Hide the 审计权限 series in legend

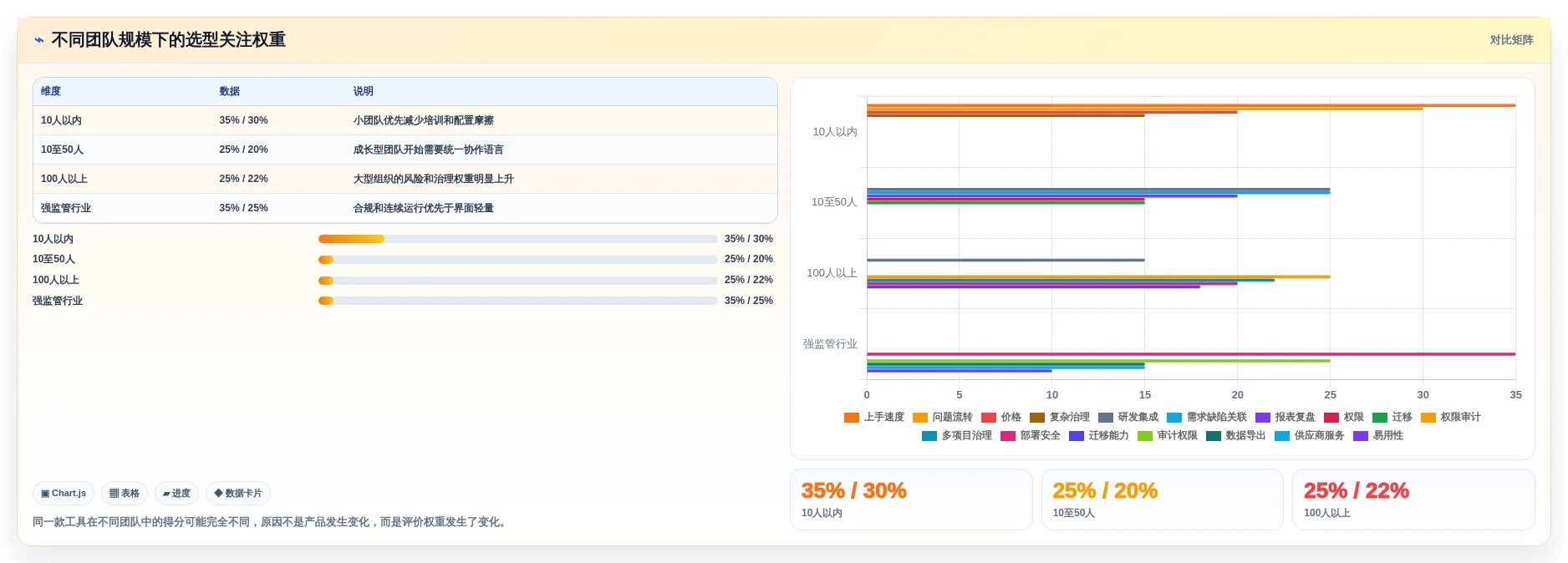(x=1168, y=436)
